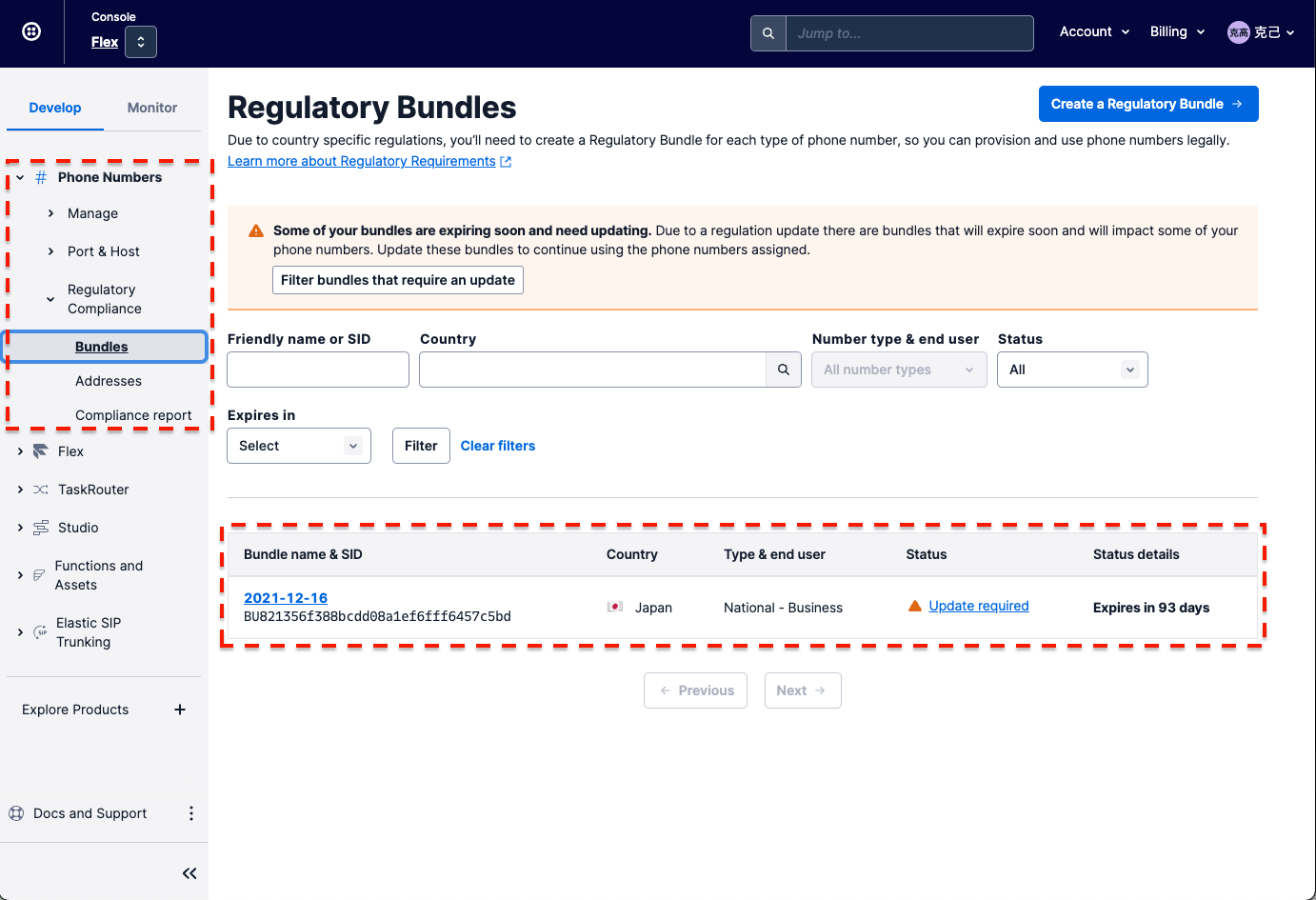The width and height of the screenshot is (1316, 900).
Task: Open the Expires in Select dropdown
Action: click(x=299, y=446)
